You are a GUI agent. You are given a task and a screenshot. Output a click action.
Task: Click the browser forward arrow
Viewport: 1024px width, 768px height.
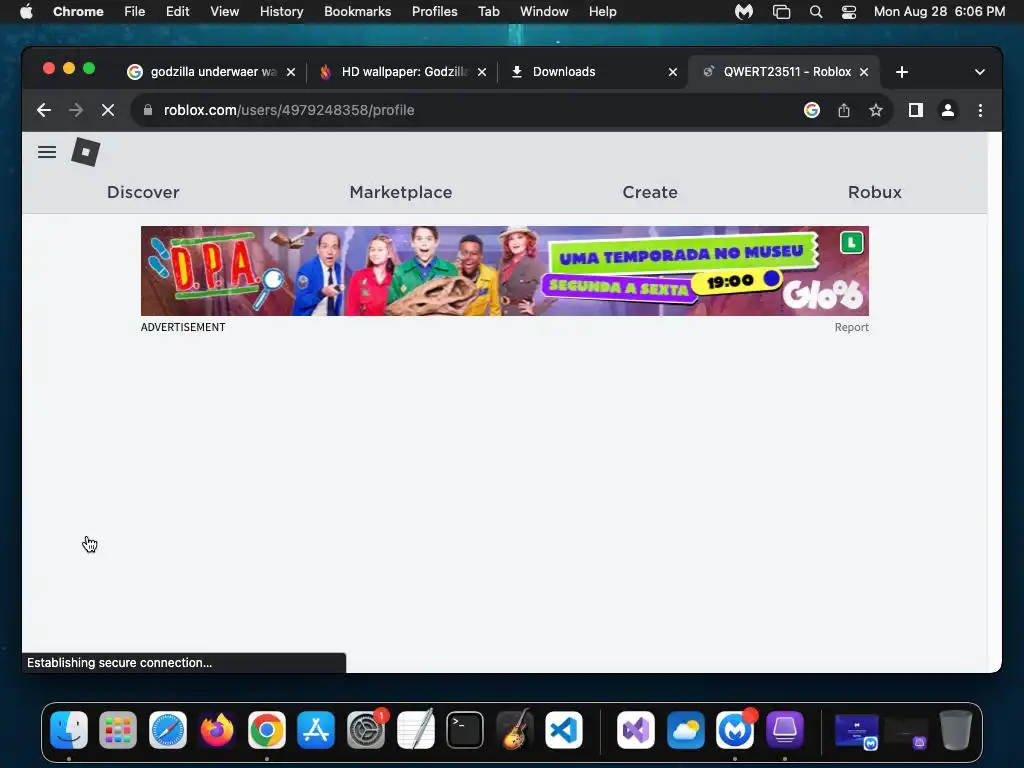(x=76, y=110)
